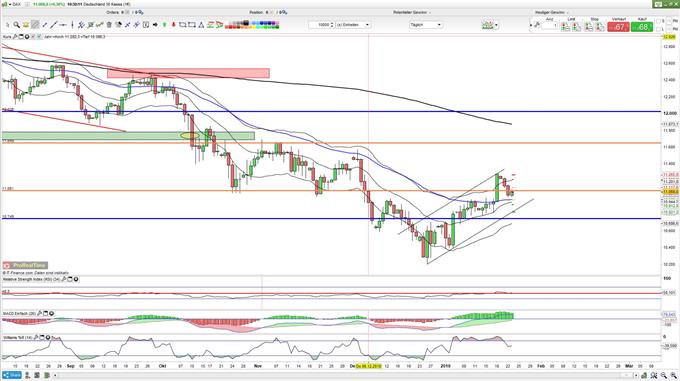The height and width of the screenshot is (381, 680).
Task: Toggle the L checkbox beside Kauf
Action: click(x=658, y=29)
